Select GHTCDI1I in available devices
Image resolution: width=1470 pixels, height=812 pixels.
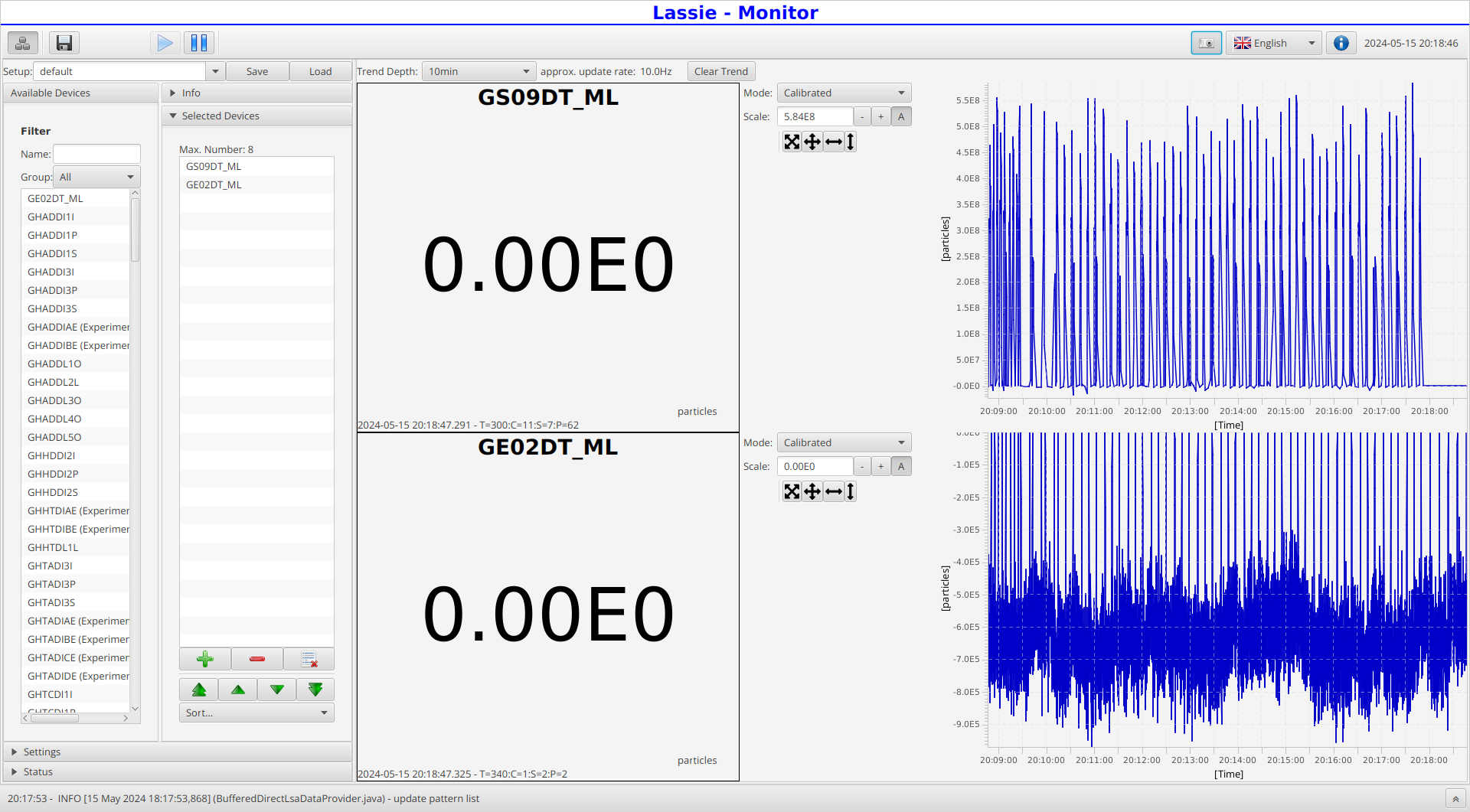point(76,694)
